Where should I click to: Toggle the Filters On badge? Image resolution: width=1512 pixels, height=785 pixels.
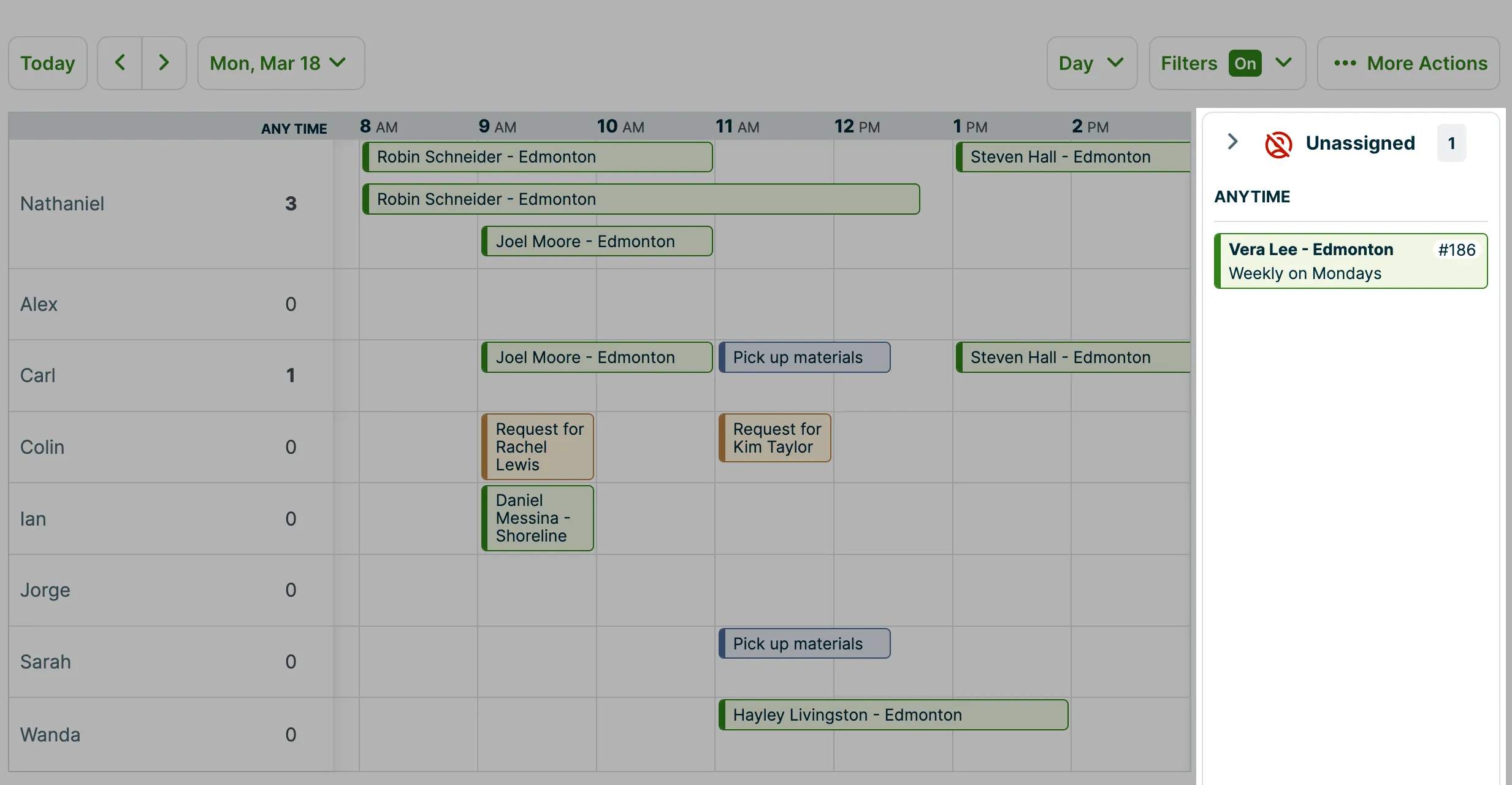coord(1245,63)
